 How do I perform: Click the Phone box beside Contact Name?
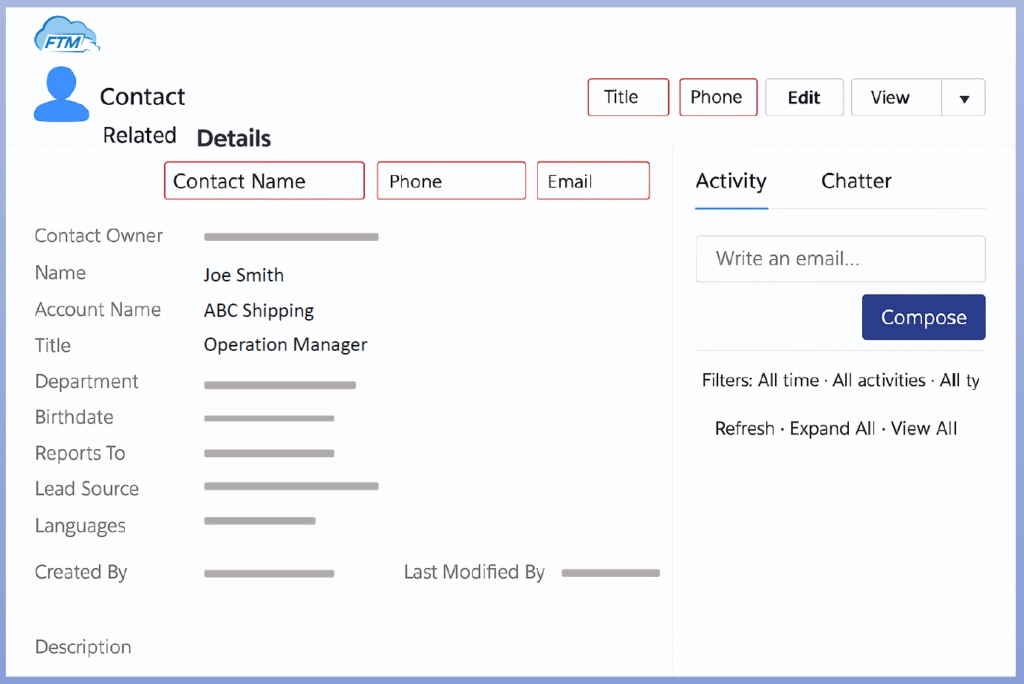(451, 181)
